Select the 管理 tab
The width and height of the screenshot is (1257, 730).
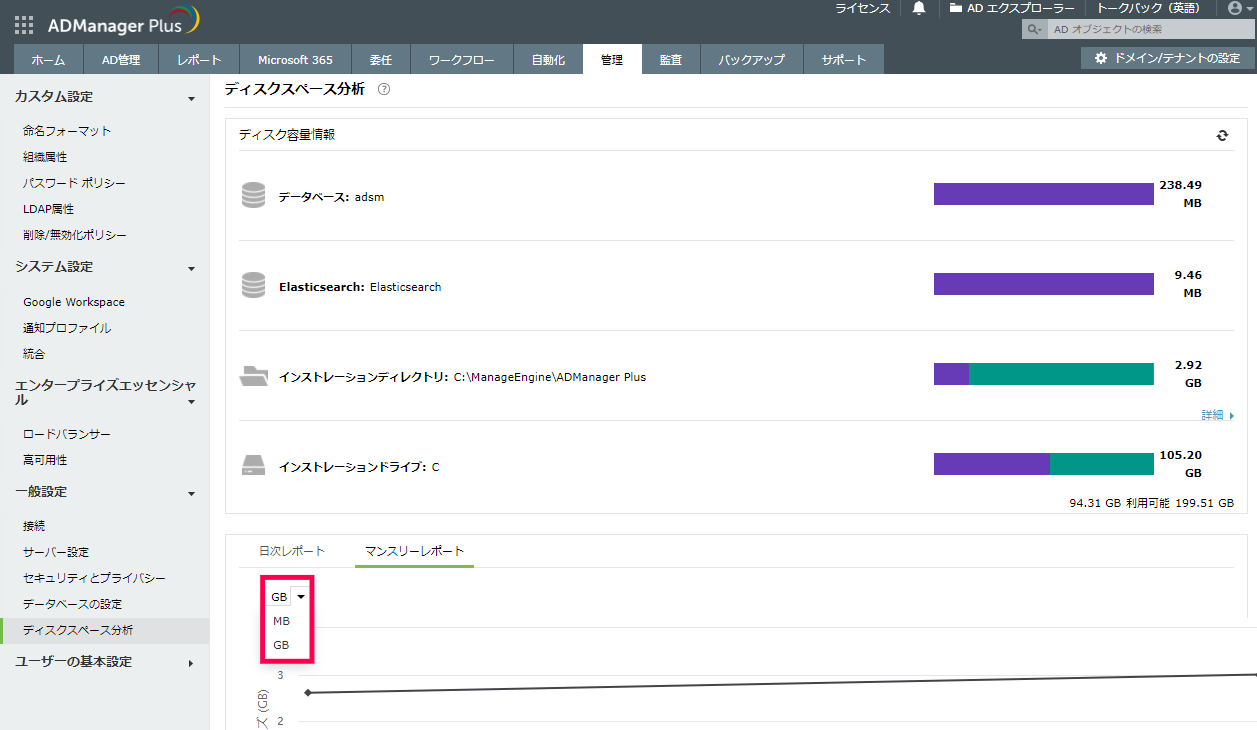tap(612, 60)
